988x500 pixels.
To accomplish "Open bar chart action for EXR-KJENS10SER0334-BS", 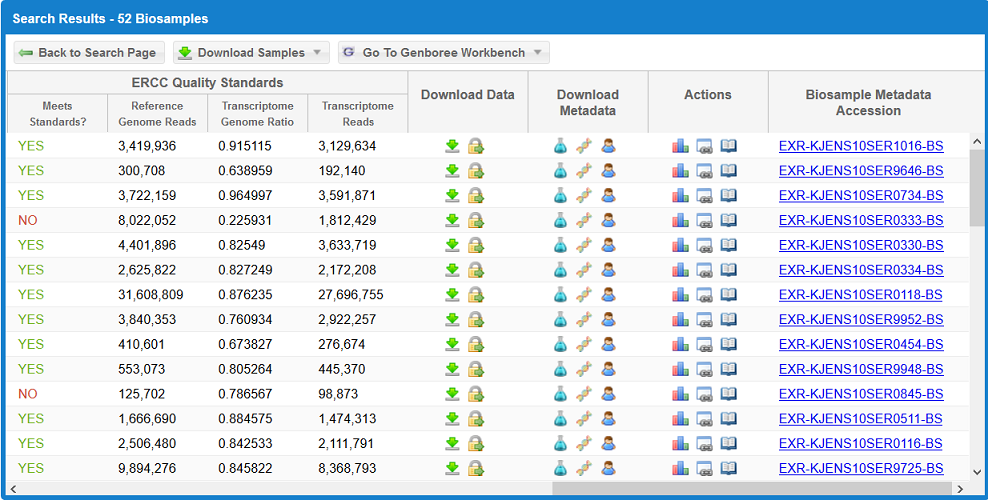I will 680,270.
